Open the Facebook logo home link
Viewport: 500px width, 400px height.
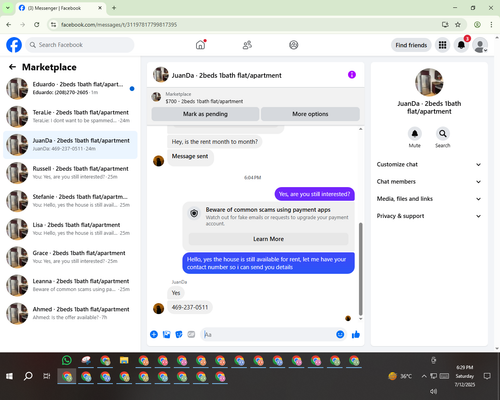(x=14, y=45)
